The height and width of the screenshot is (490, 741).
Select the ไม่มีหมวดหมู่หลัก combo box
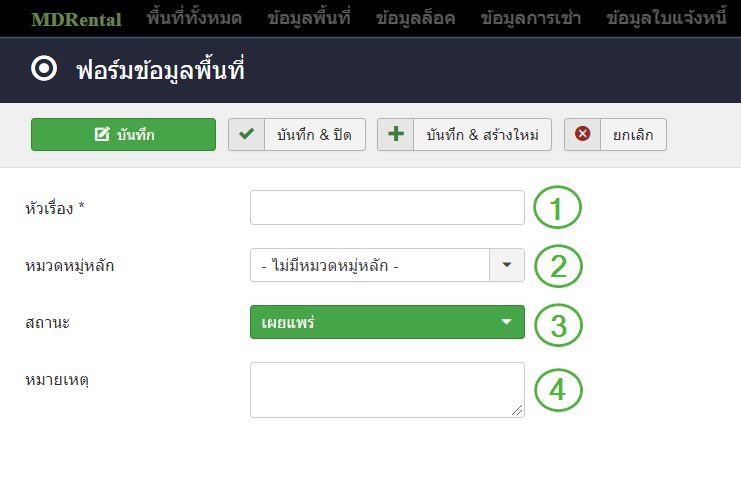coord(387,265)
